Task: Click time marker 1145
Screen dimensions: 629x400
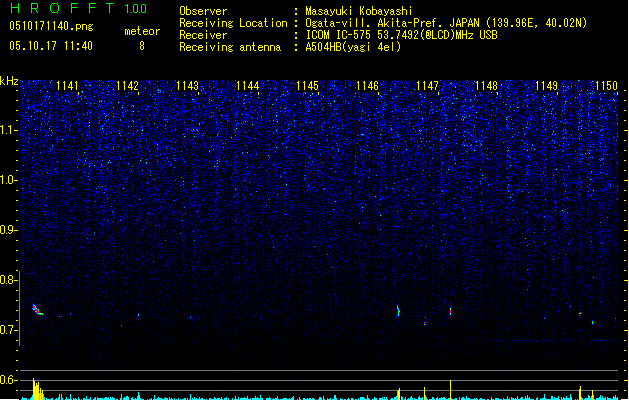Action: (307, 86)
